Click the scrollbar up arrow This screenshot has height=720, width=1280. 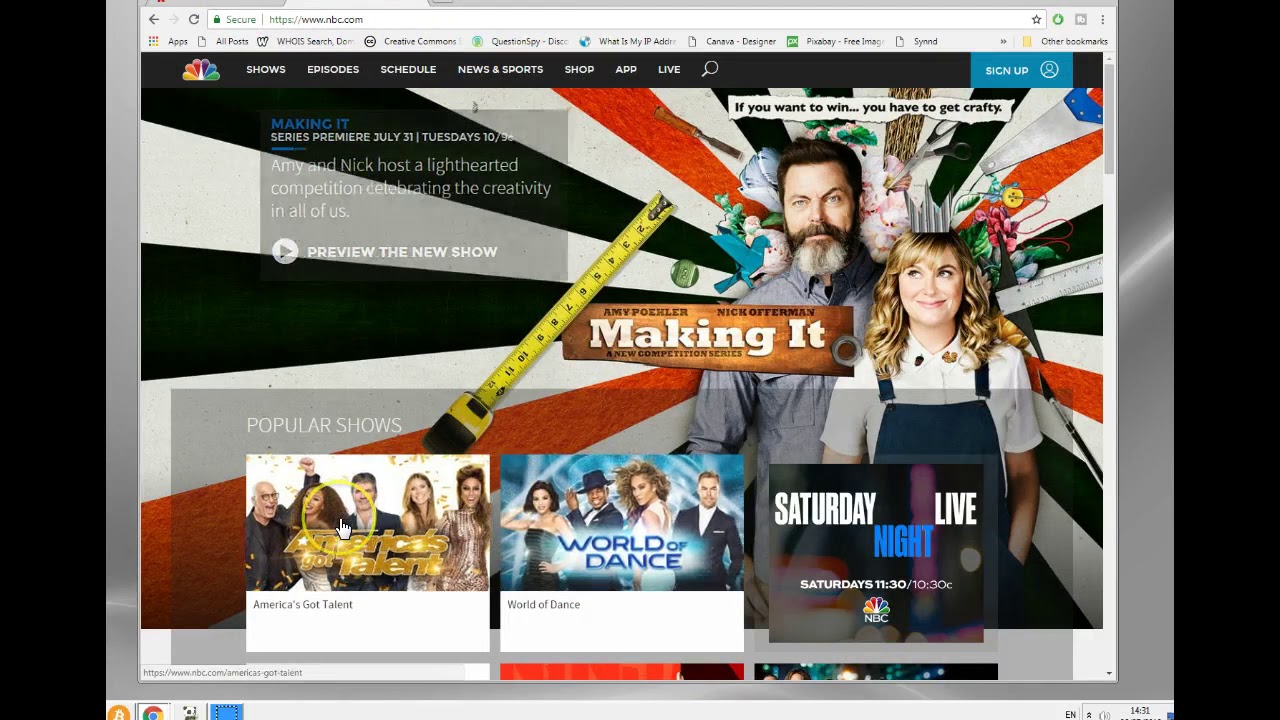tap(1109, 58)
